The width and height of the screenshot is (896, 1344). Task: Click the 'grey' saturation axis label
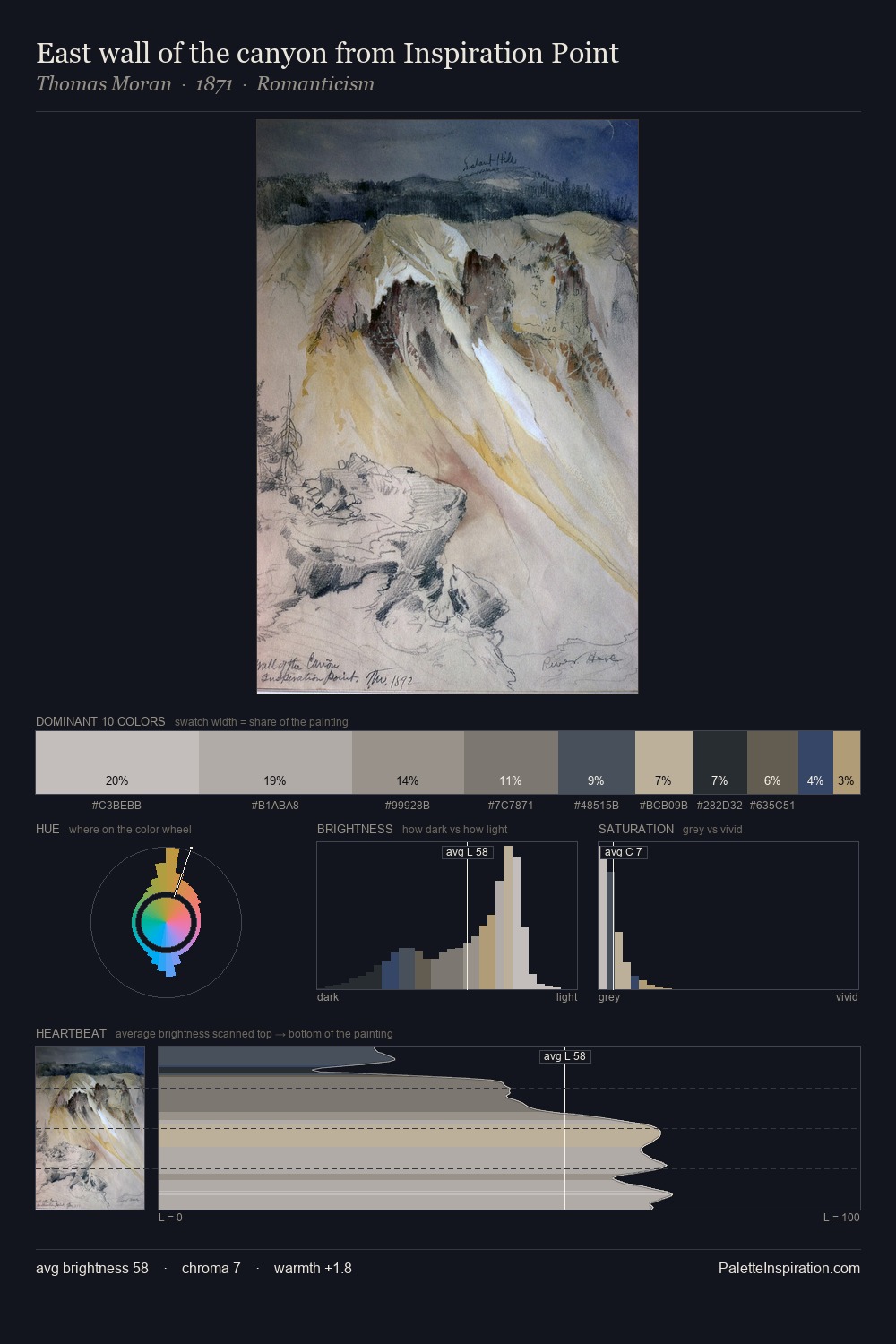click(x=609, y=997)
